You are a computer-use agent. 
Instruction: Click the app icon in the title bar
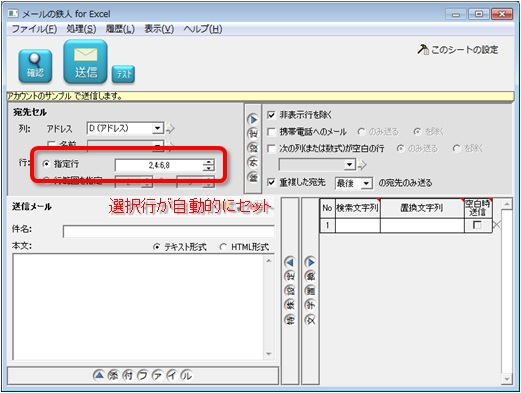13,14
